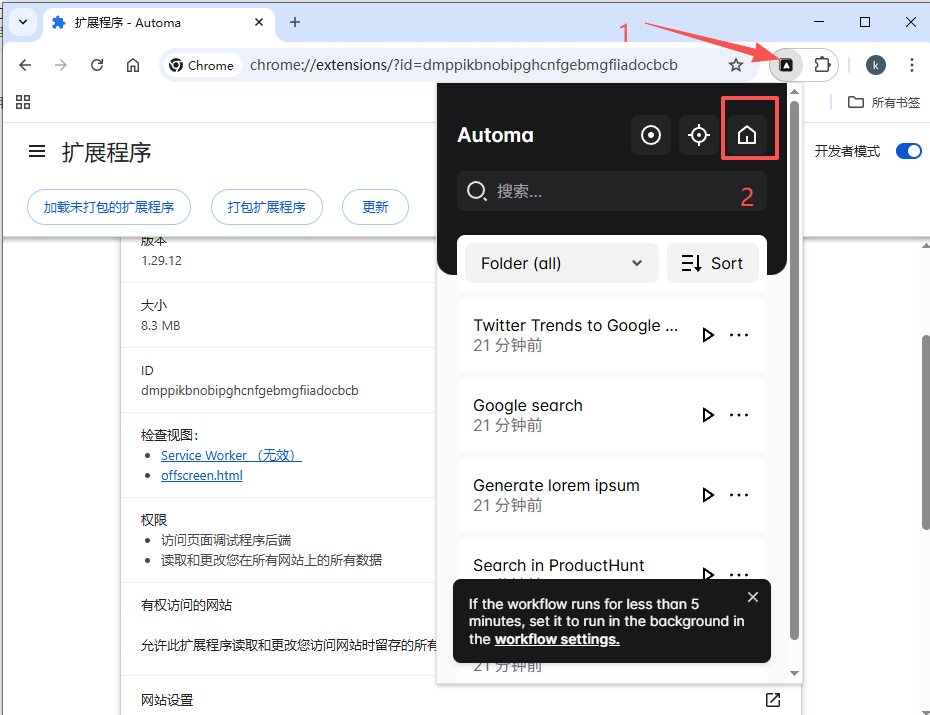Open more options for Twitter Trends workflow
Screen dimensions: 930x715
pyautogui.click(x=739, y=335)
